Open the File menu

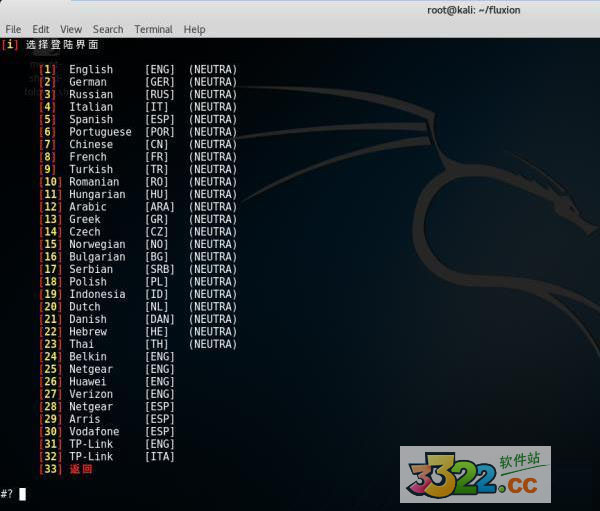click(x=13, y=29)
